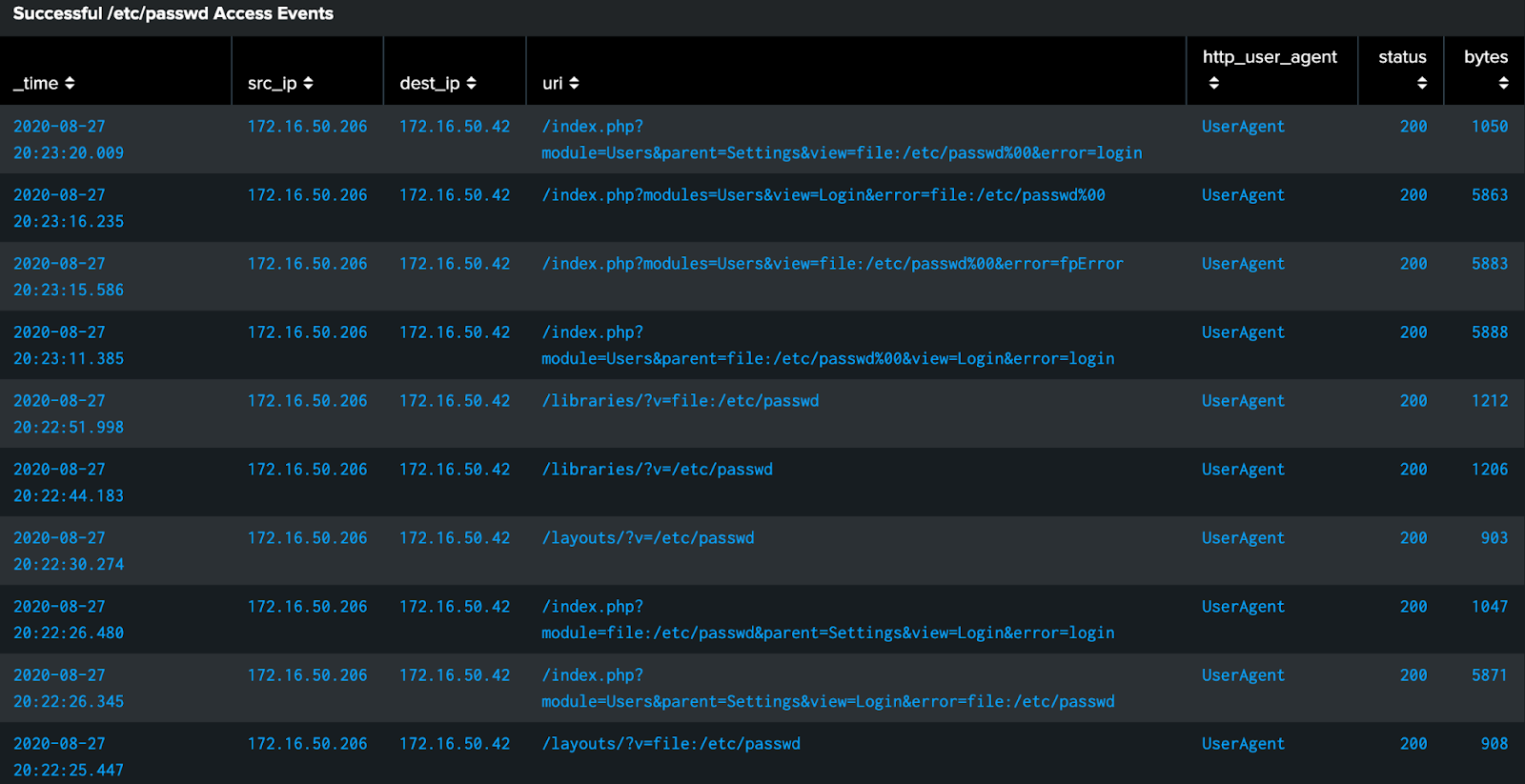Screen dimensions: 1525x784
Task: Select timestamp 2020-08-27 20:22:51.998
Action: pos(69,413)
